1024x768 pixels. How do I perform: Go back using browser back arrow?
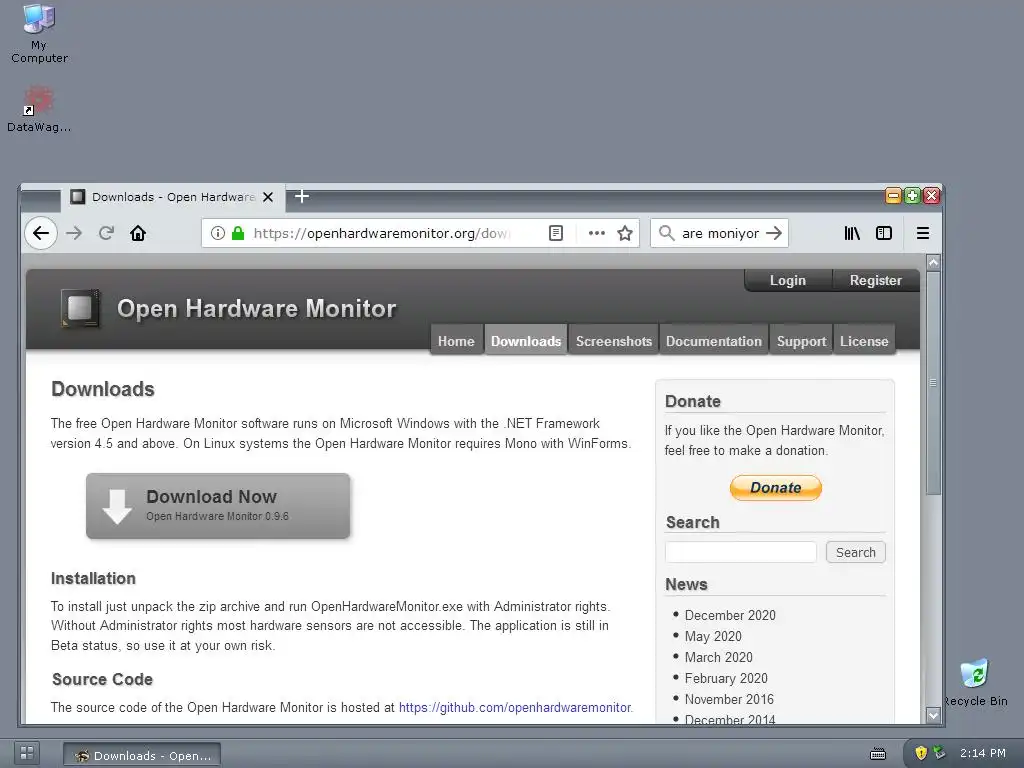coord(41,233)
